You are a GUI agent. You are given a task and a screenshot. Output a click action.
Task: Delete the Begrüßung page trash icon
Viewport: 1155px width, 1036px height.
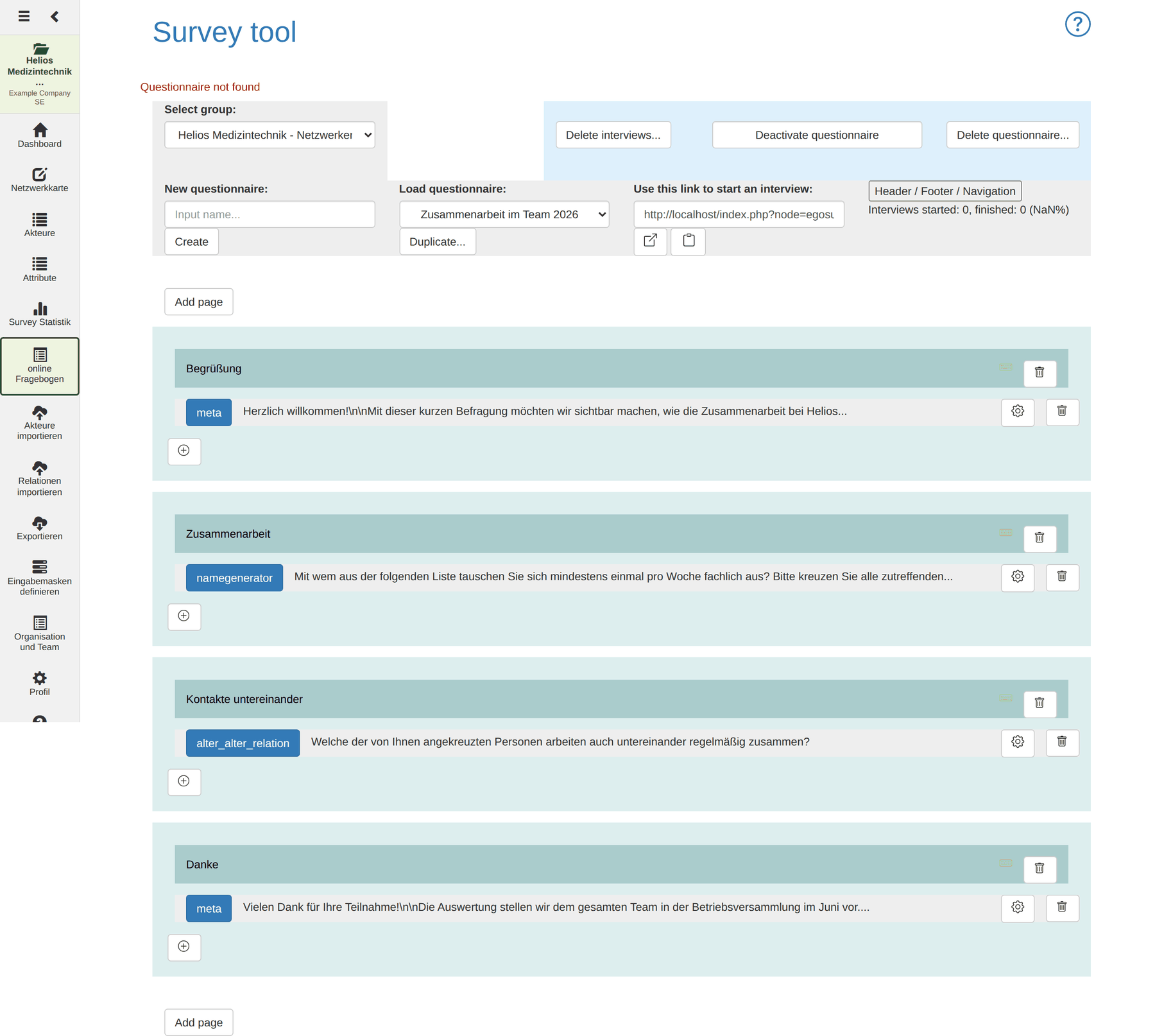point(1039,373)
